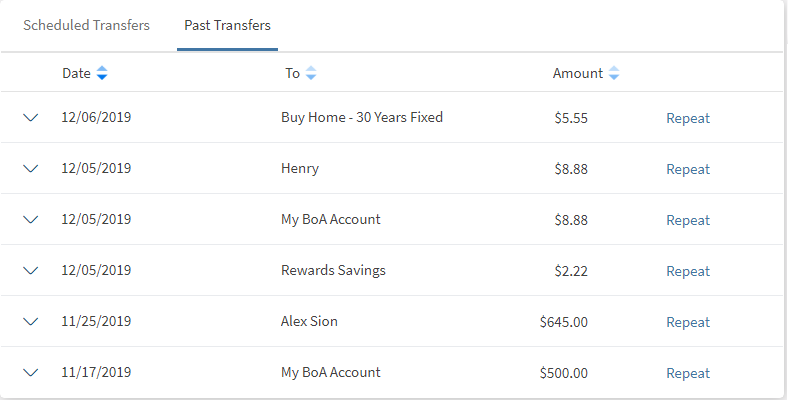Repeat the $8.88 My BoA Account transfer

[x=688, y=220]
